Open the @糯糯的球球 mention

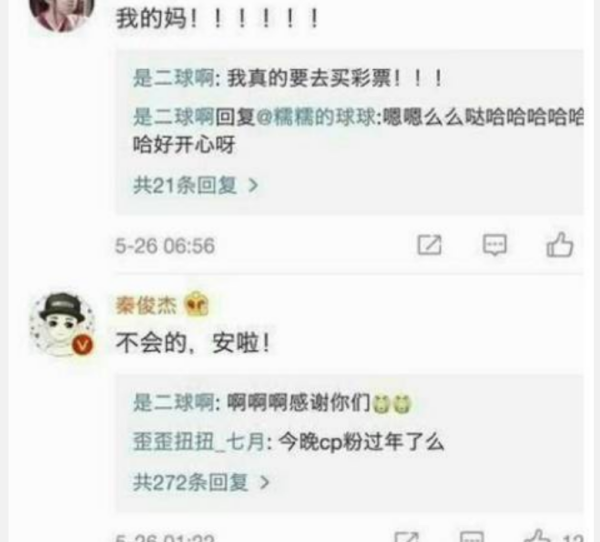point(316,117)
